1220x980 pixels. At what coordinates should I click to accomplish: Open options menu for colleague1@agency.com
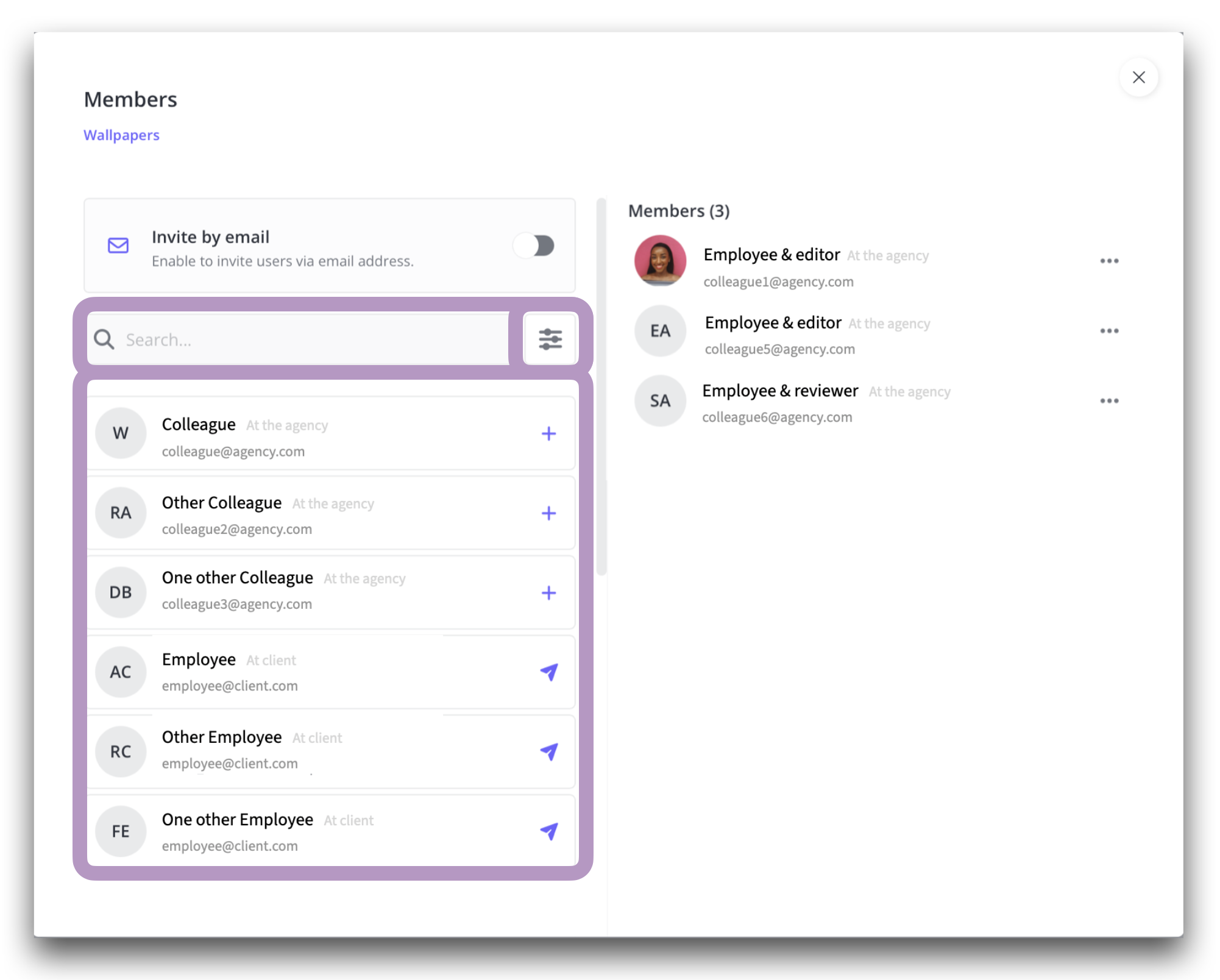(1108, 261)
